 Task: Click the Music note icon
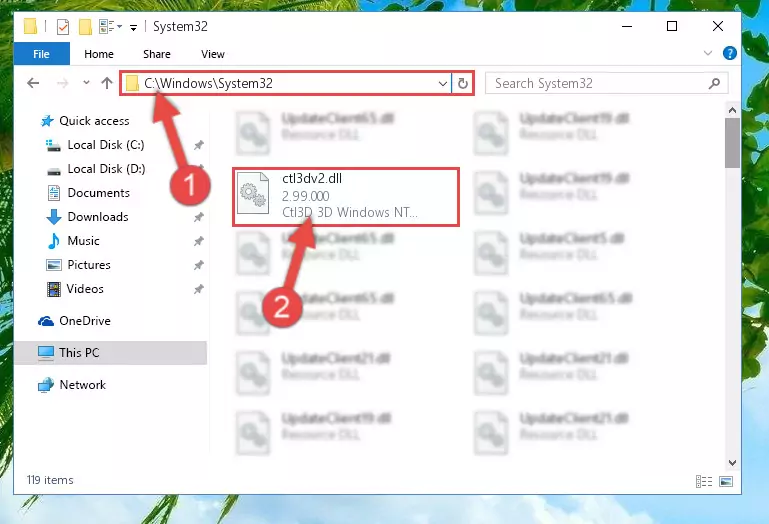tap(53, 241)
